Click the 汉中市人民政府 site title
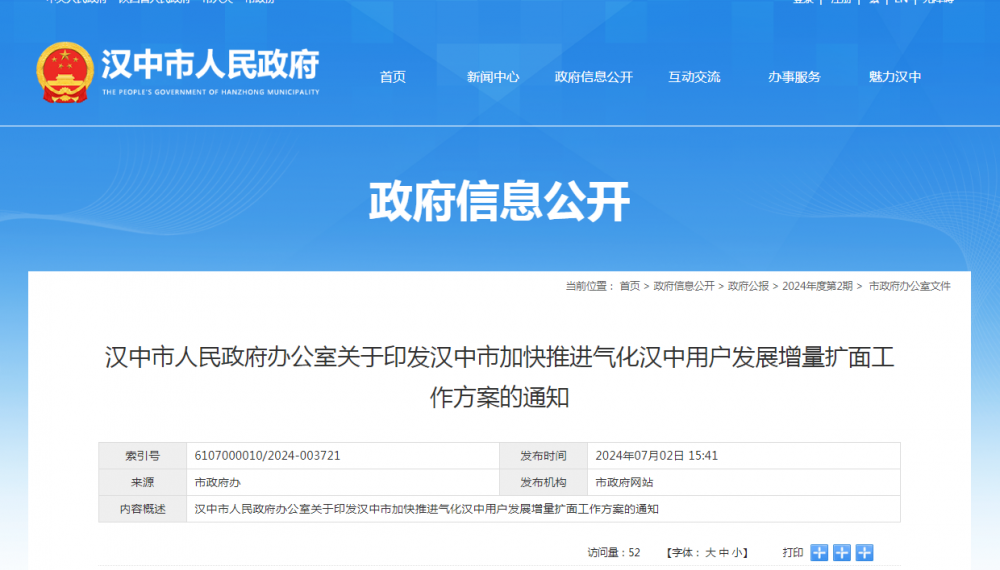Screen dimensions: 1000x570 210,64
